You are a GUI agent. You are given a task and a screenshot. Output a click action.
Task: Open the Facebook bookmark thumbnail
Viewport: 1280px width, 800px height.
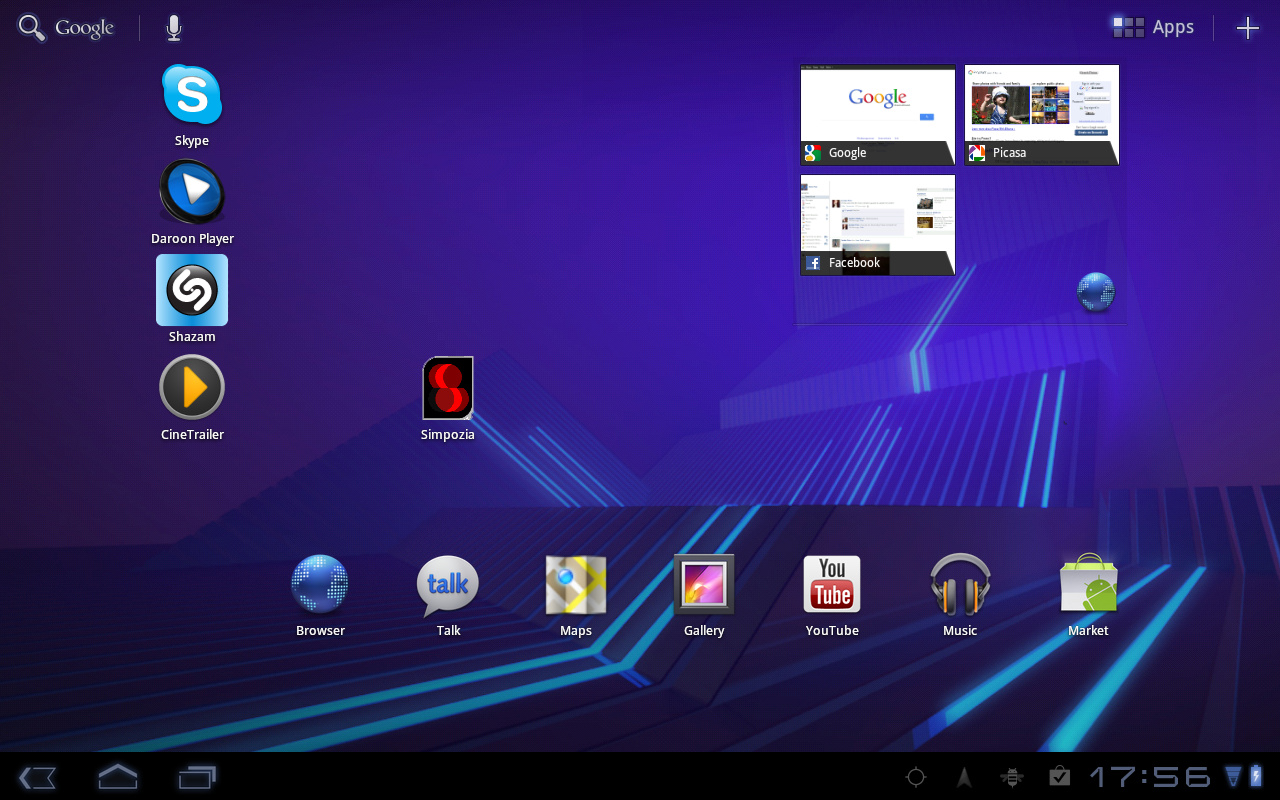(878, 224)
